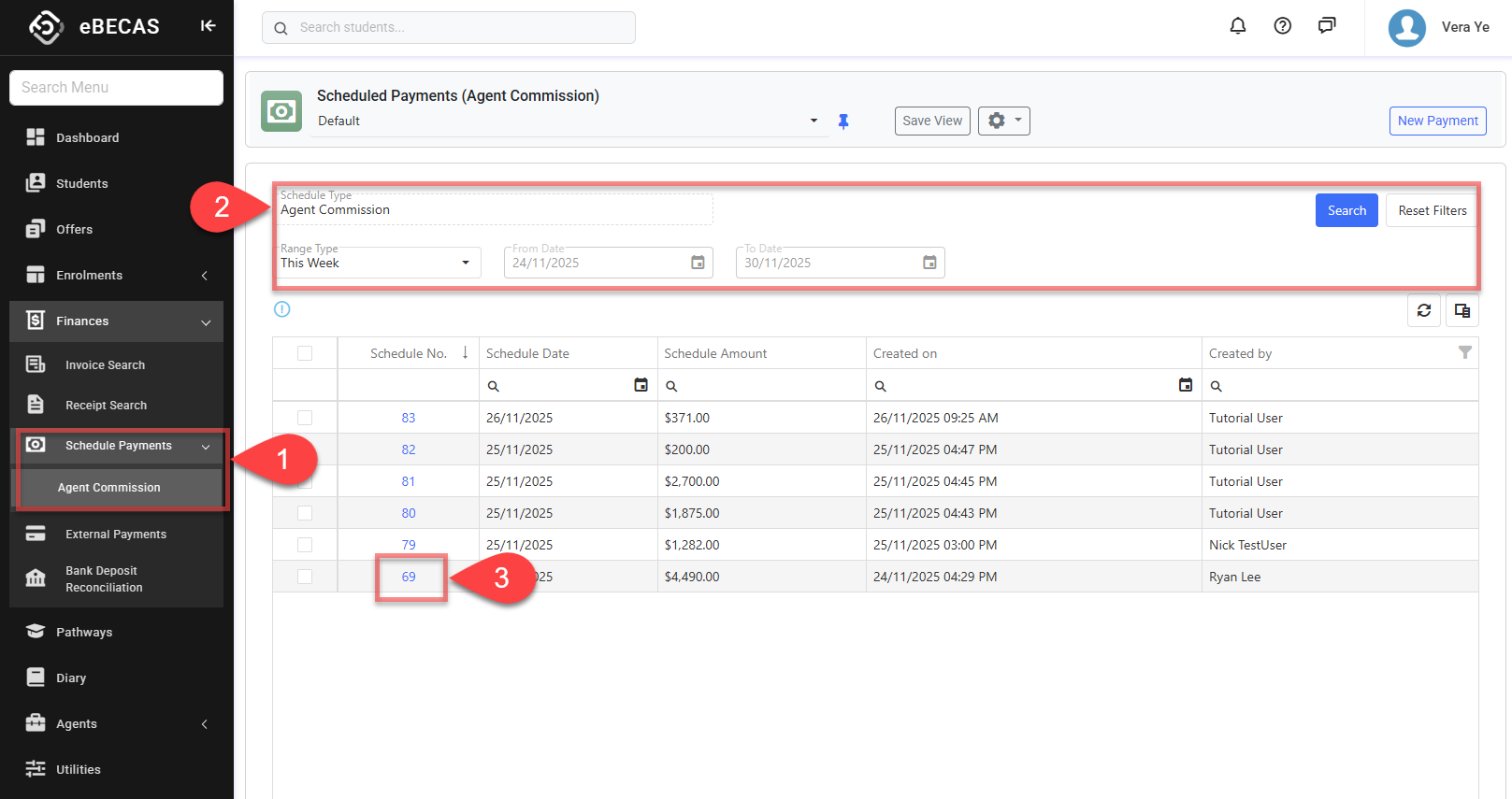
Task: Tick the checkbox for schedule 83
Action: [x=305, y=418]
